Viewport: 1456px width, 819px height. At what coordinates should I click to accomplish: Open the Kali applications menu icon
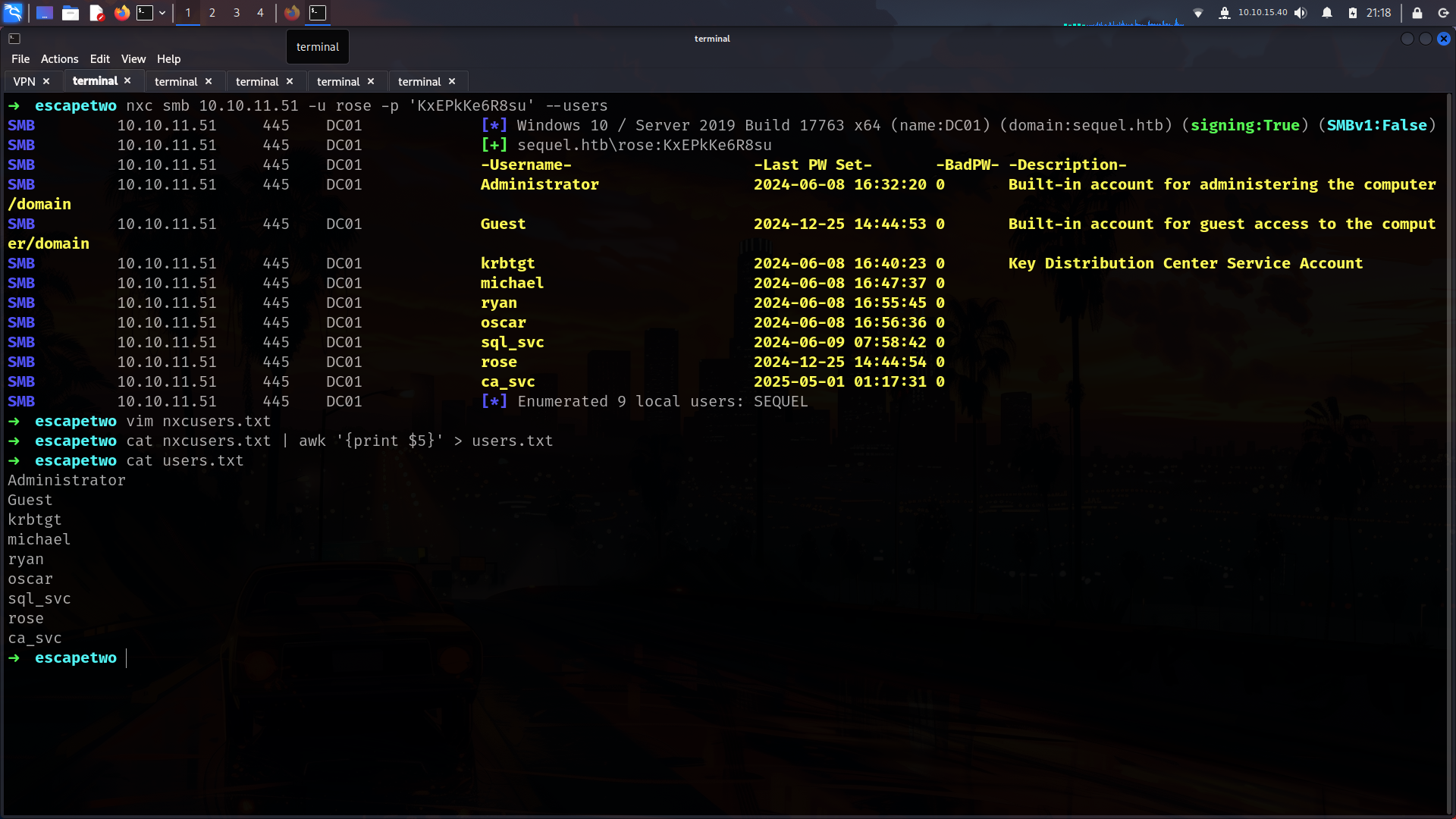14,12
